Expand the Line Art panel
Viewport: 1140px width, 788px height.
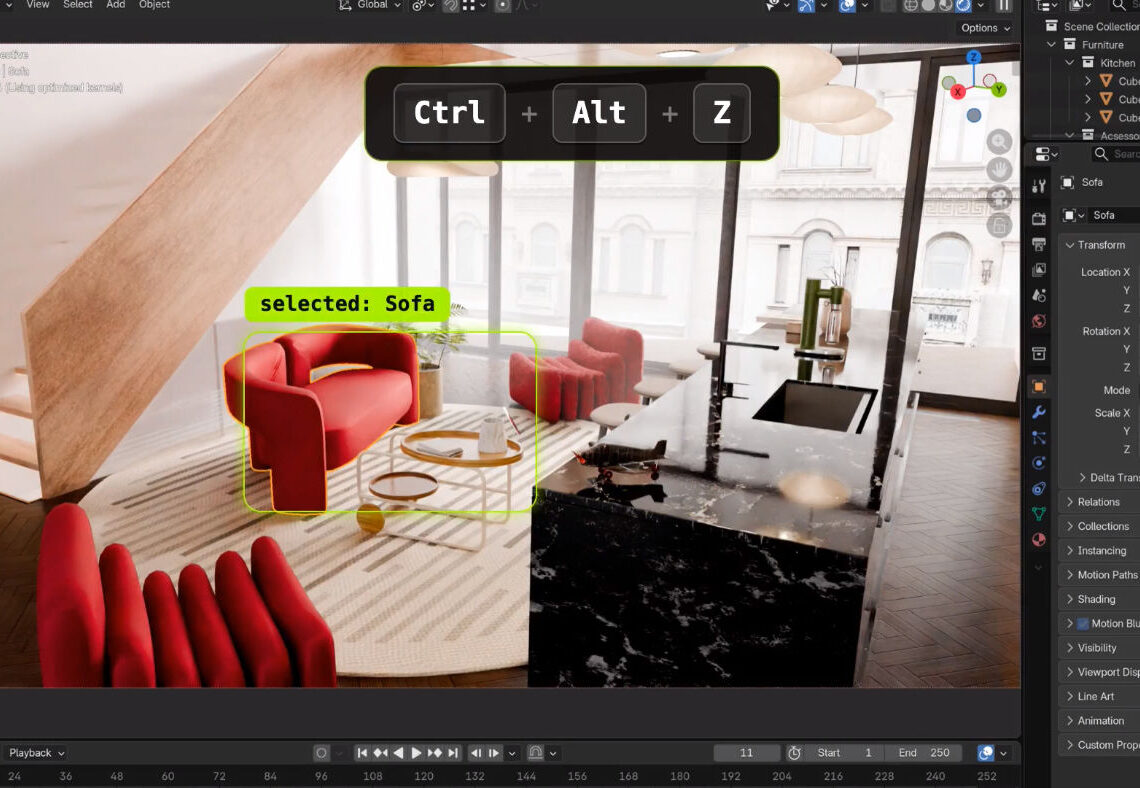click(1099, 696)
